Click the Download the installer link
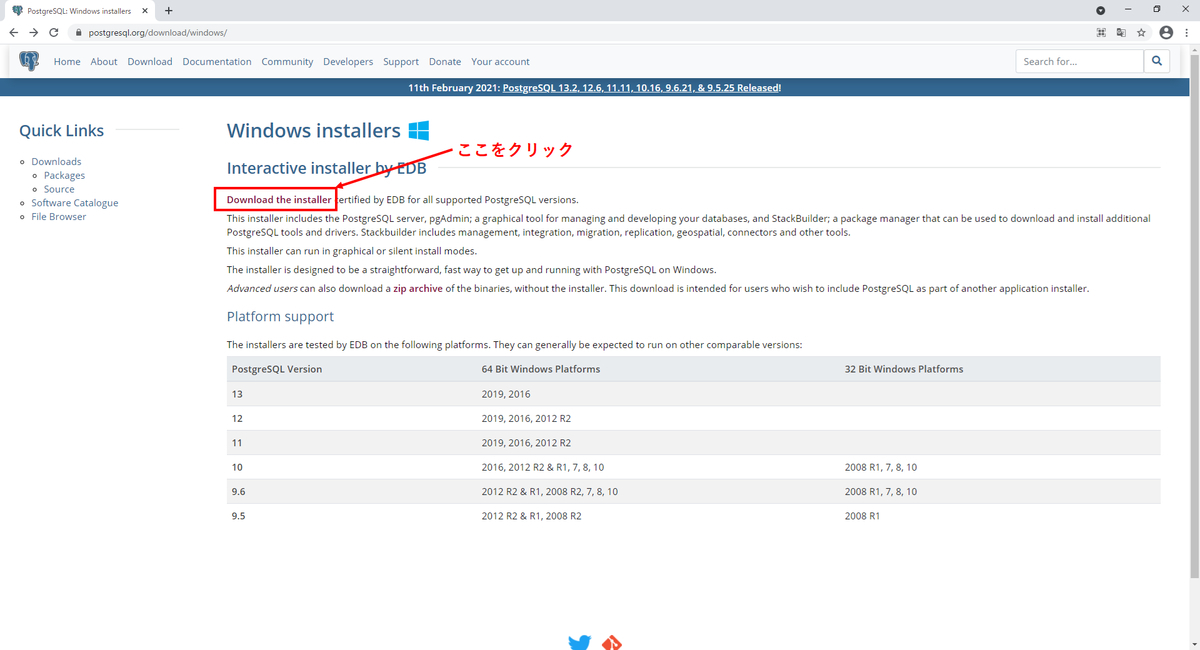Viewport: 1200px width, 650px height. click(279, 199)
